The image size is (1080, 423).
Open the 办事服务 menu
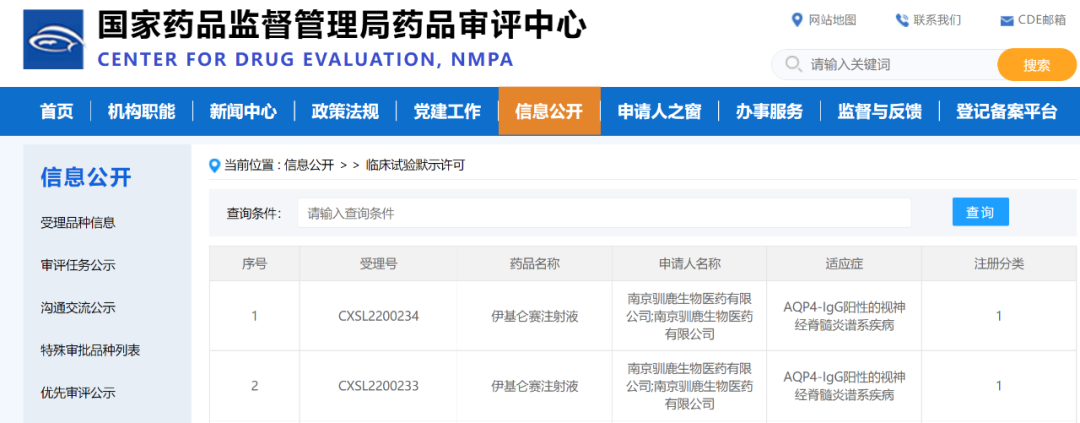point(769,111)
